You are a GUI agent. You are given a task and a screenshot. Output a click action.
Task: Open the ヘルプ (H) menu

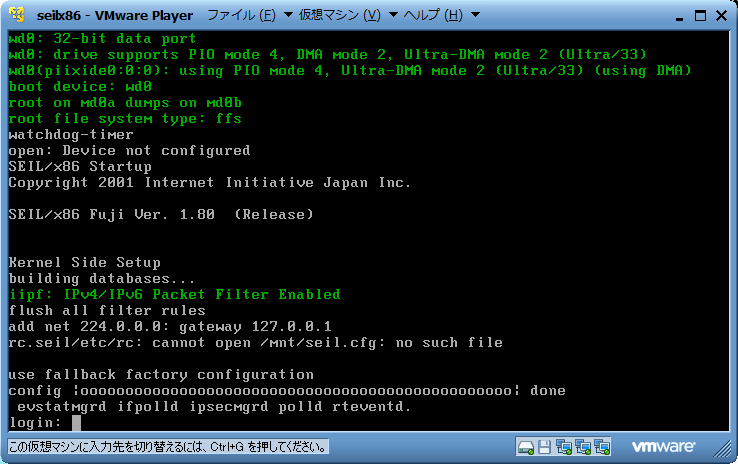(x=433, y=15)
